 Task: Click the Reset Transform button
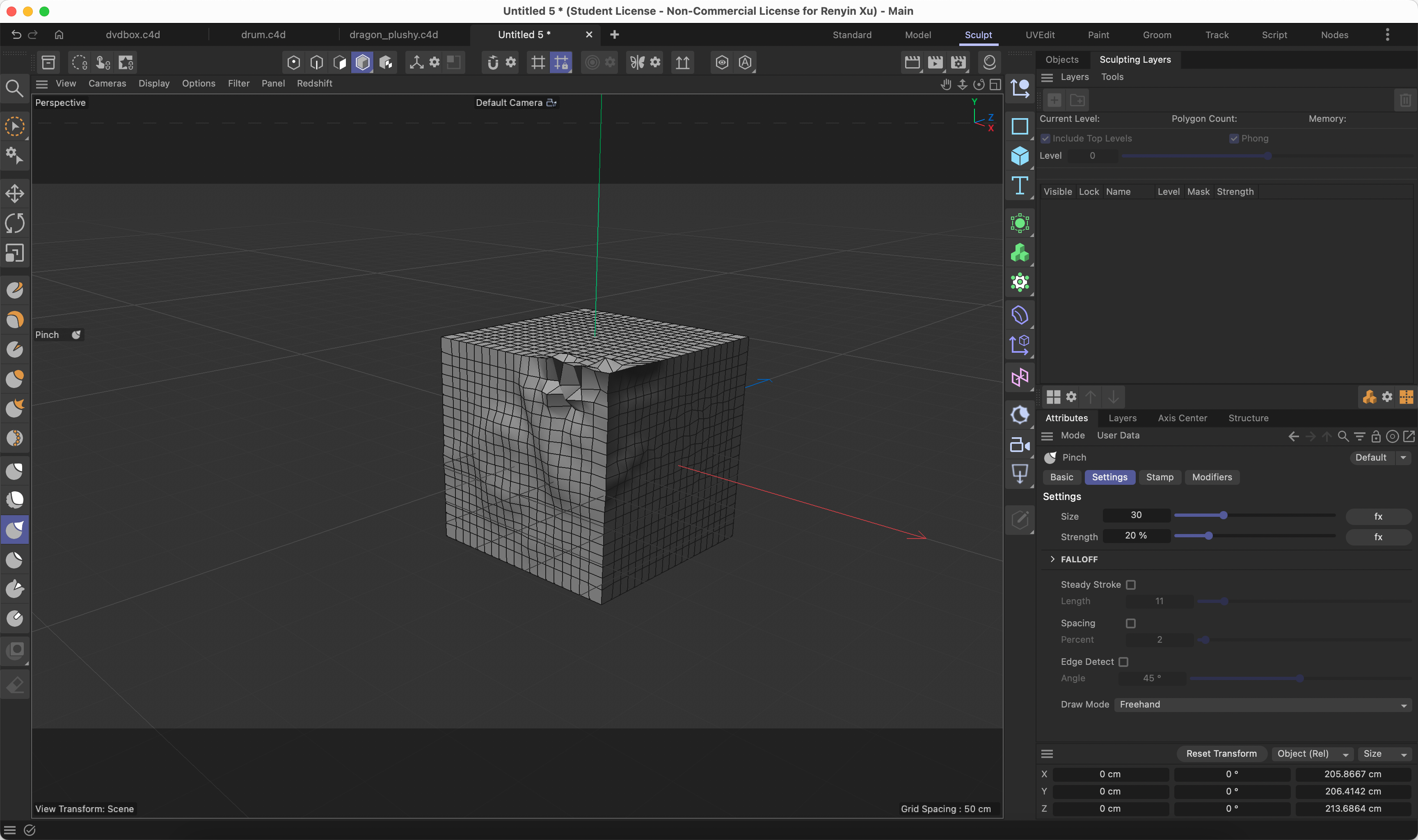point(1221,753)
